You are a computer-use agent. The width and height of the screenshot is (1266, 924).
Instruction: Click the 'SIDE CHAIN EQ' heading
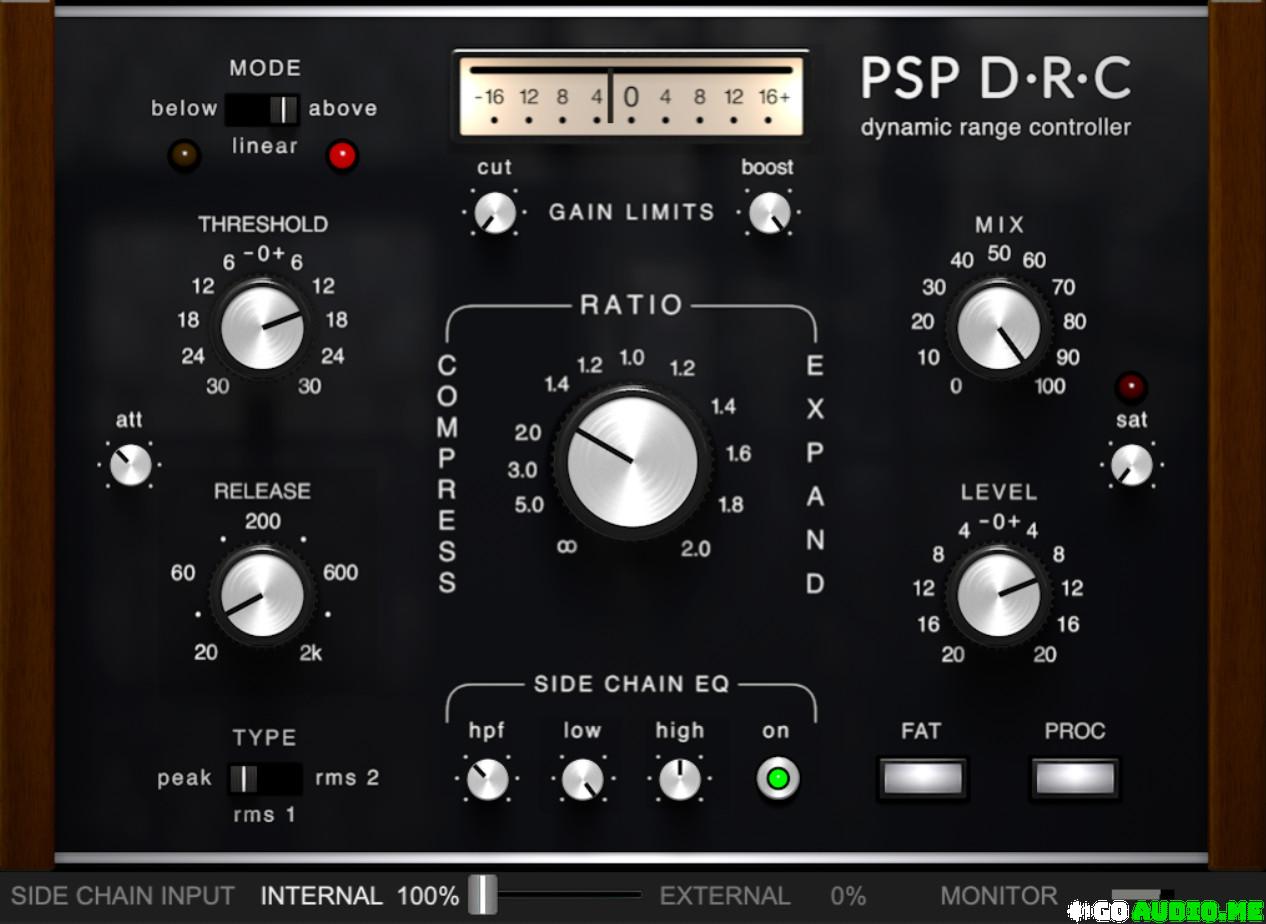pyautogui.click(x=632, y=684)
